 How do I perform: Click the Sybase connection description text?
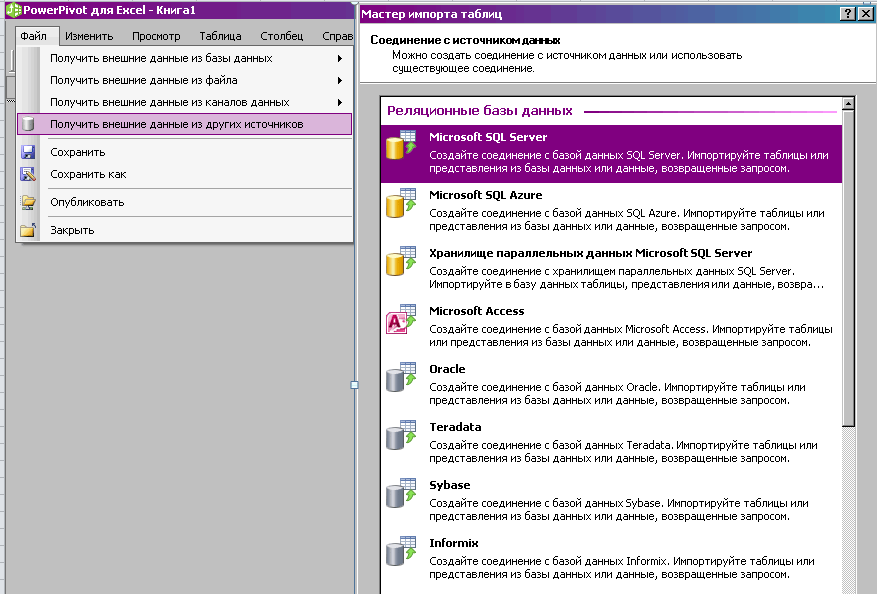pyautogui.click(x=619, y=510)
